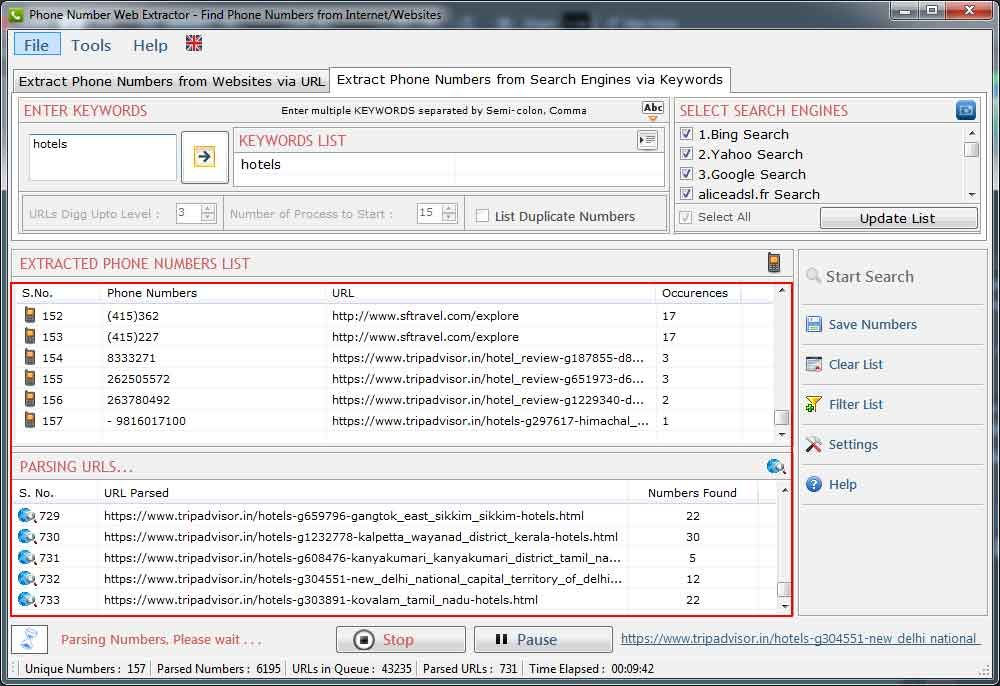Open the Help menu
This screenshot has width=1000, height=686.
151,45
